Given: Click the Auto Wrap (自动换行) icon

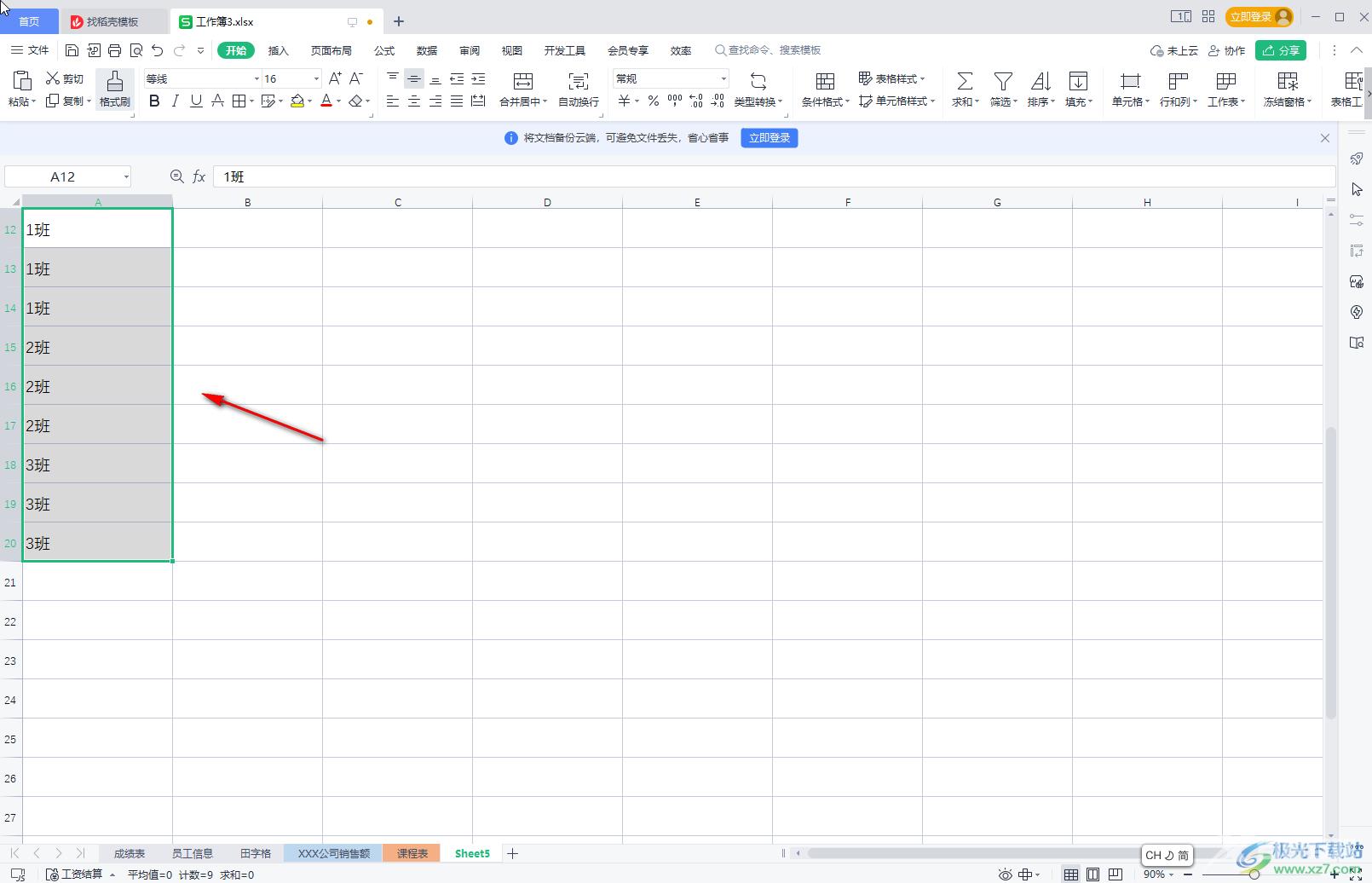Looking at the screenshot, I should 579,82.
